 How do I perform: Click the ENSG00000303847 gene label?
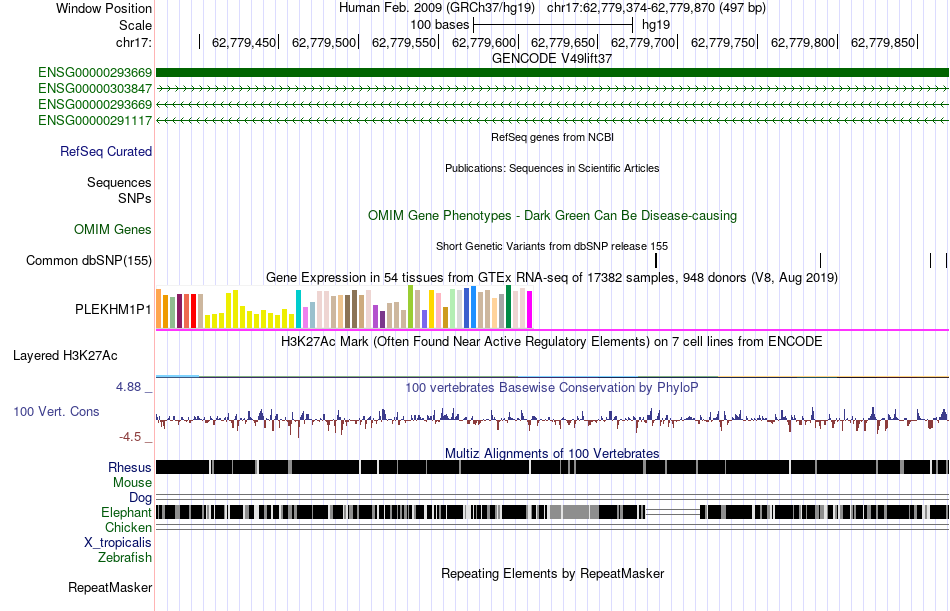[x=95, y=89]
